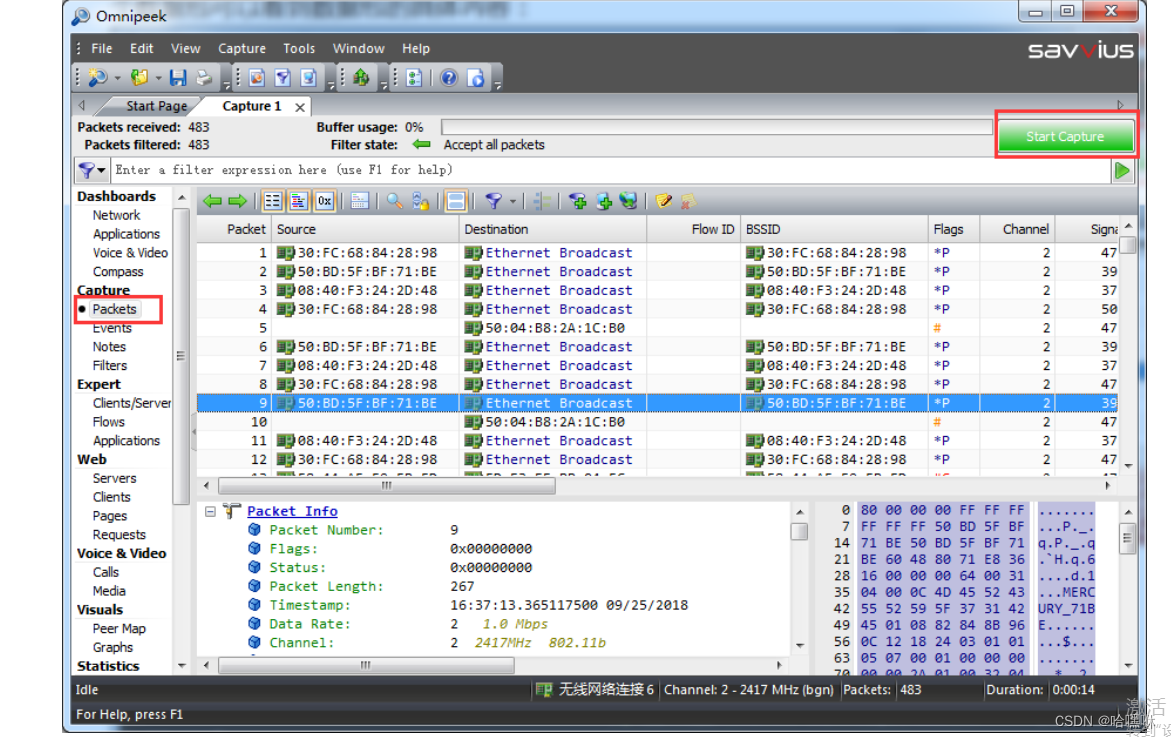Click the Start Capture button
This screenshot has width=1171, height=738.
(1065, 136)
